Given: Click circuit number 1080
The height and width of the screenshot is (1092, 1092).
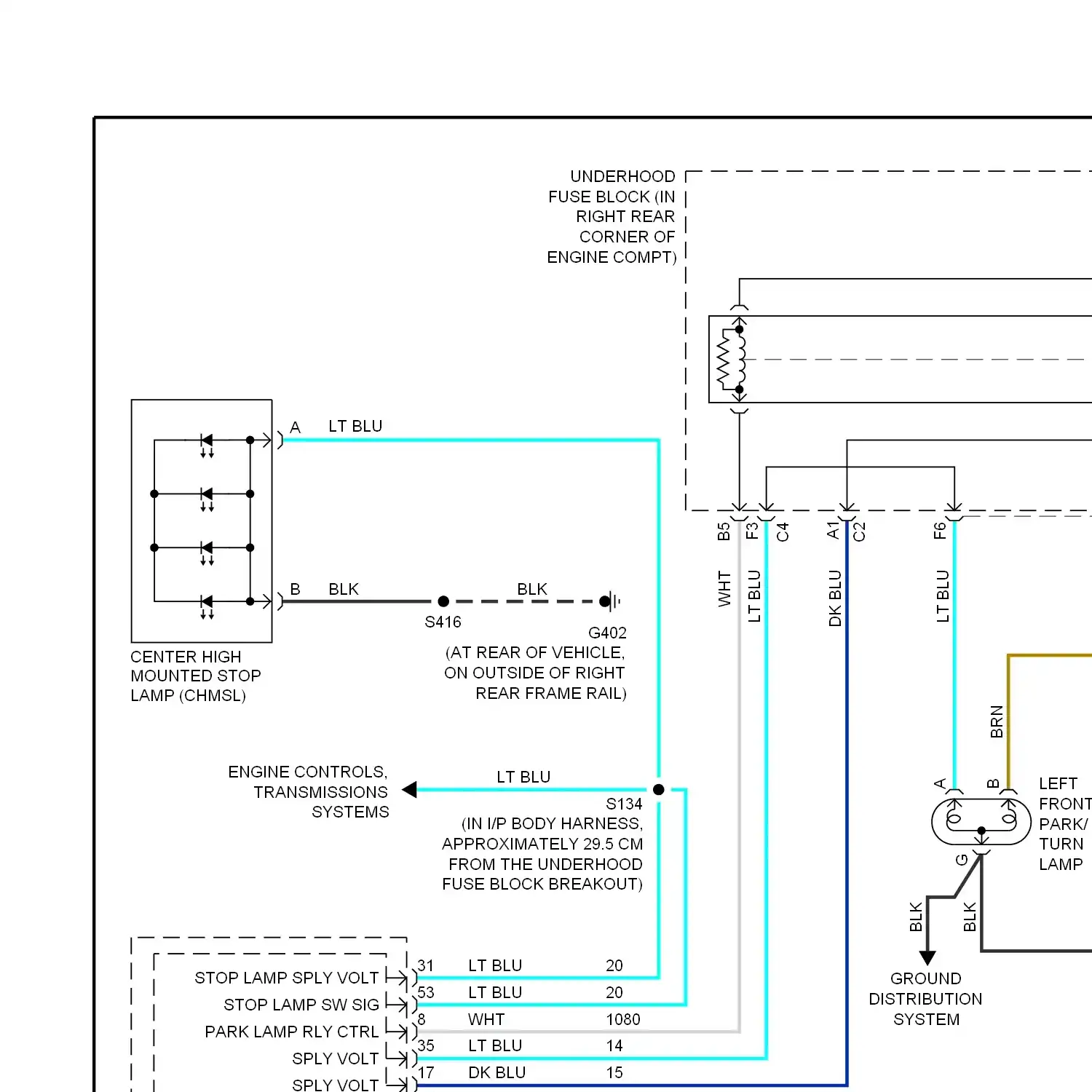Looking at the screenshot, I should pos(623,1019).
